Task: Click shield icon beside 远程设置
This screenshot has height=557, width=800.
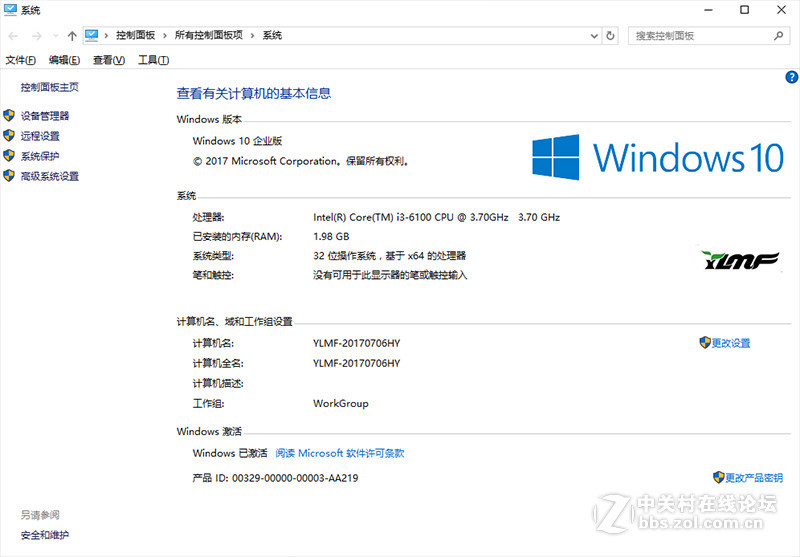Action: [9, 135]
